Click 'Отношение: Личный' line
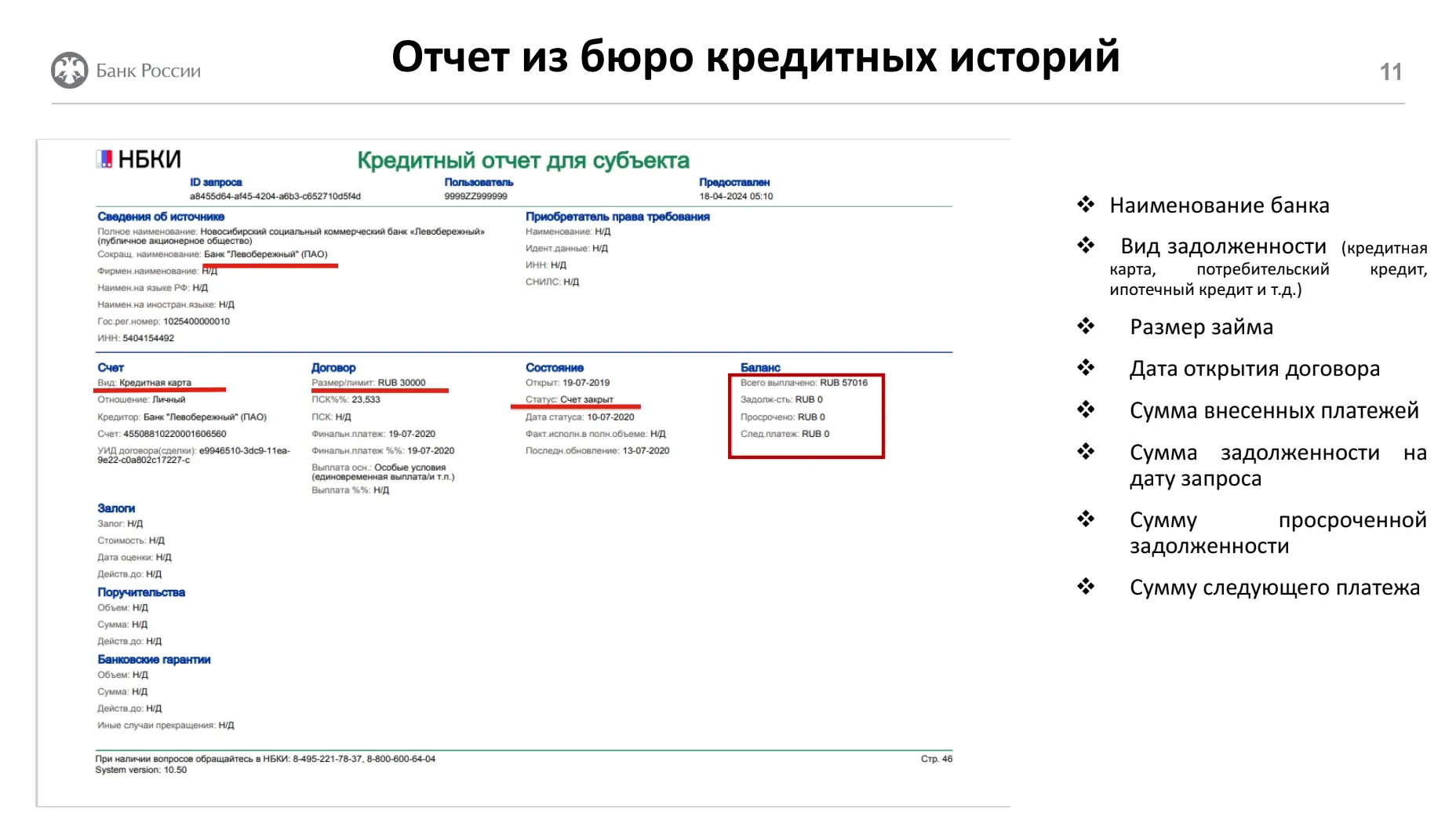Image resolution: width=1456 pixels, height=819 pixels. point(141,399)
